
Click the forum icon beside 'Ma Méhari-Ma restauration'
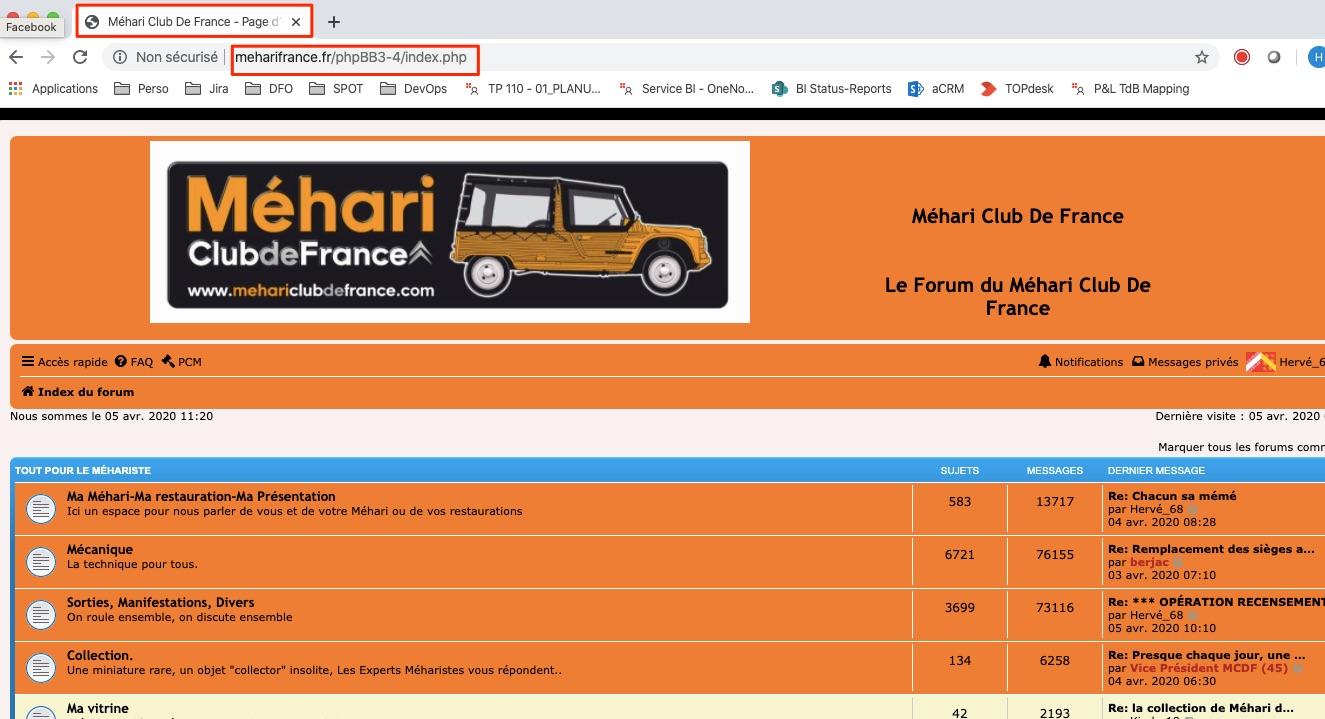(39, 509)
